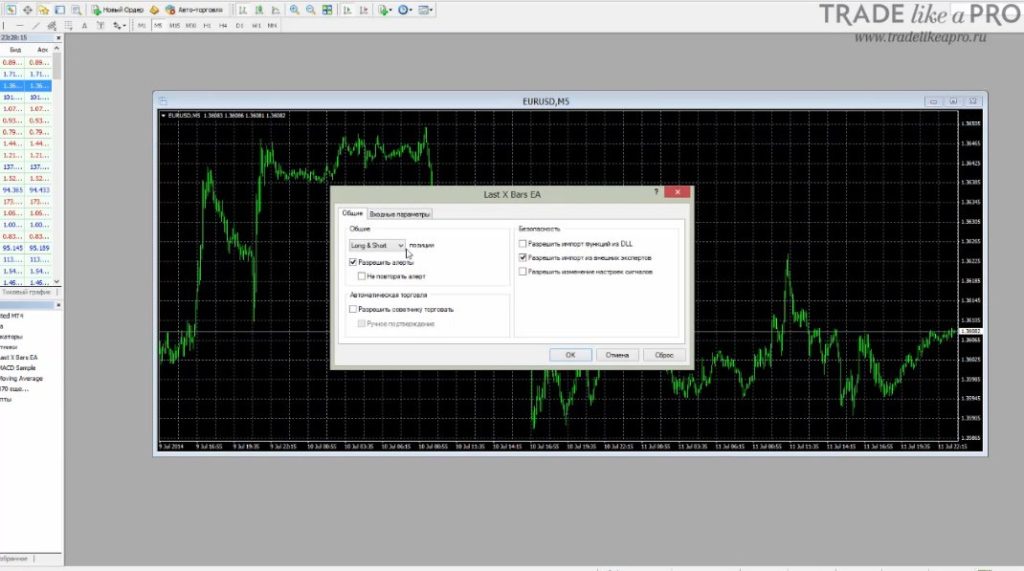Screen dimensions: 1024x571
Task: Enable allow DLL function imports checkbox
Action: 522,243
